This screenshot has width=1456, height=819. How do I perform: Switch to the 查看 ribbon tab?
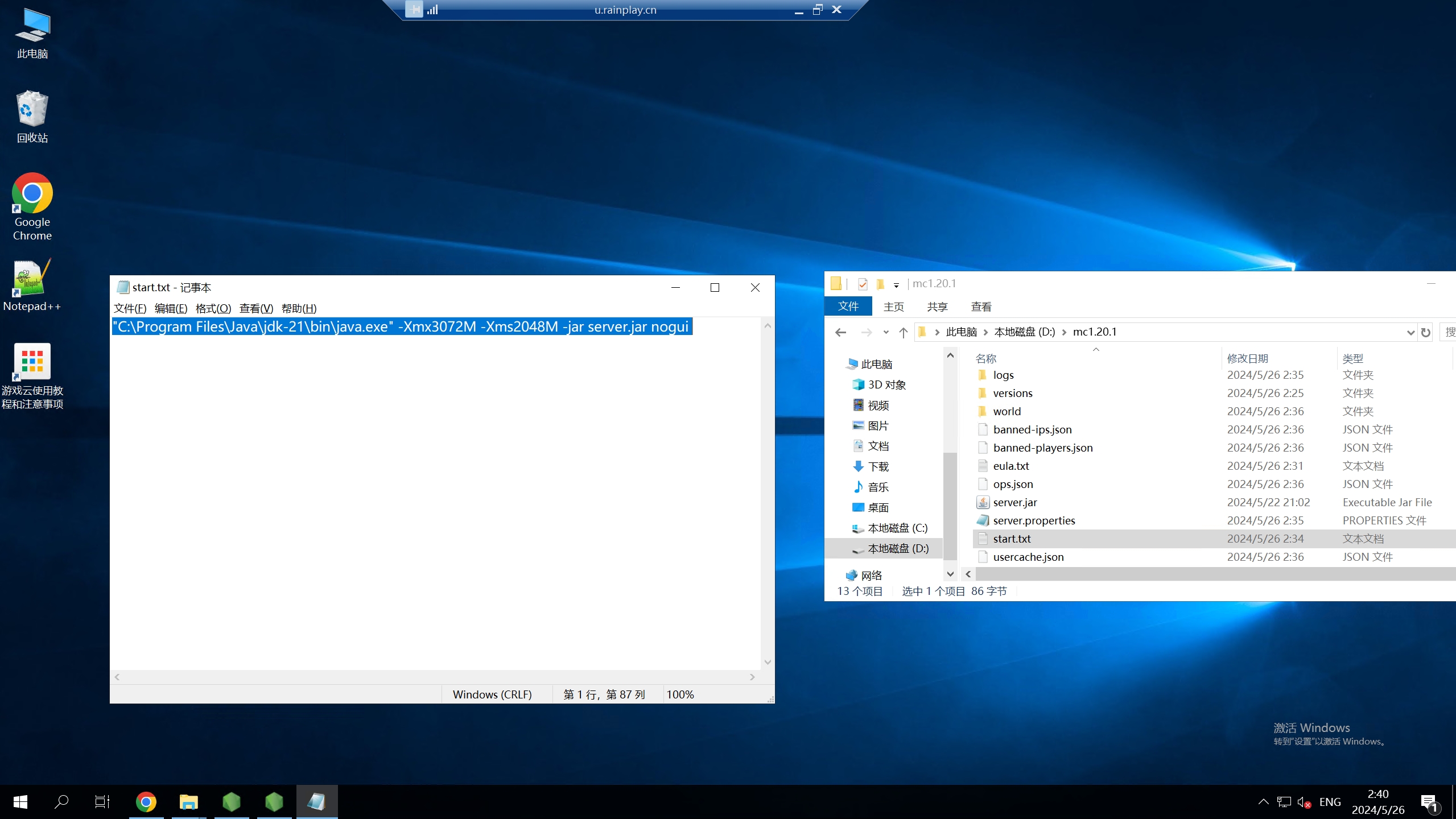(981, 307)
